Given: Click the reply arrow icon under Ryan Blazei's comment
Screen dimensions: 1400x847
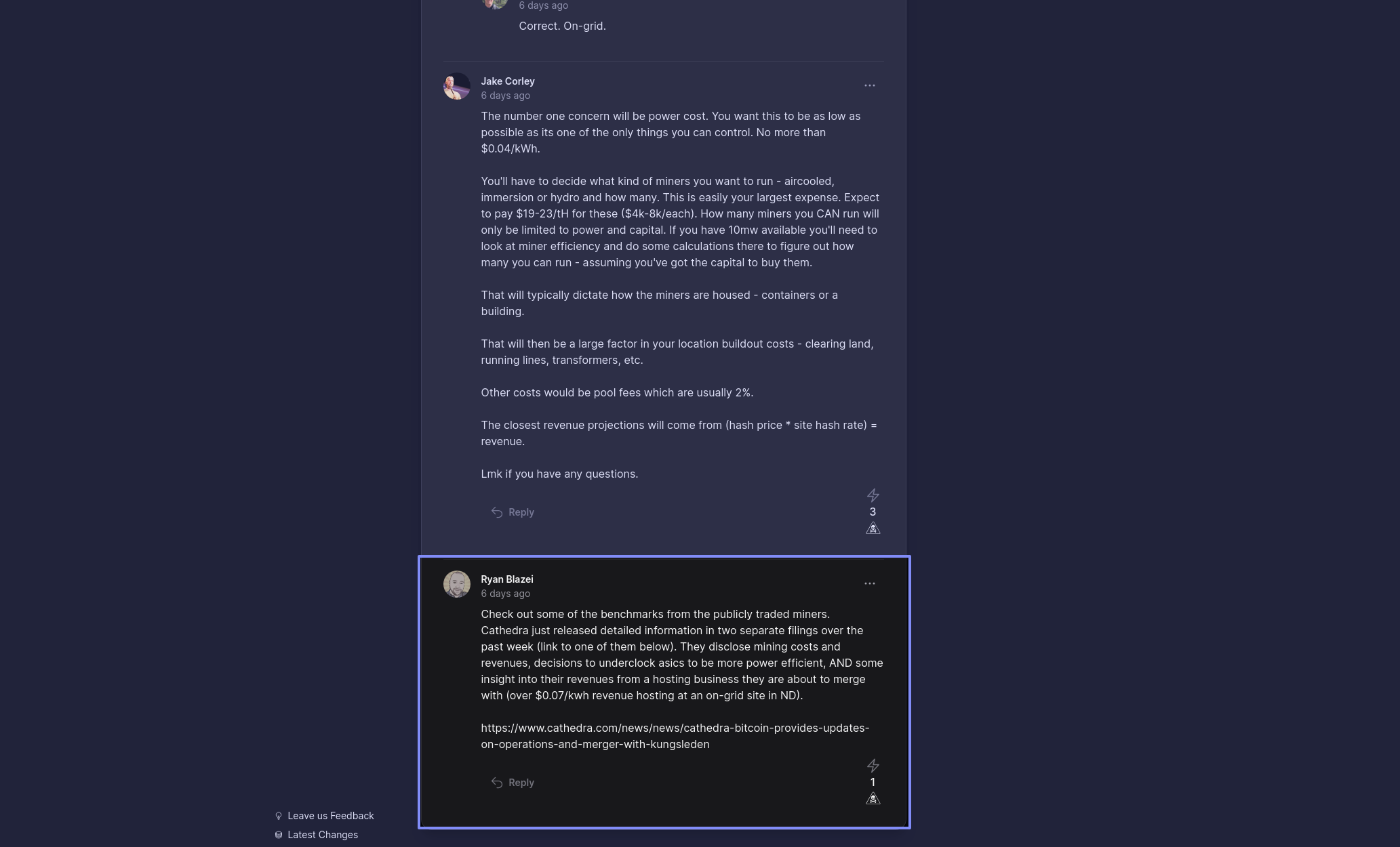Looking at the screenshot, I should pyautogui.click(x=497, y=783).
